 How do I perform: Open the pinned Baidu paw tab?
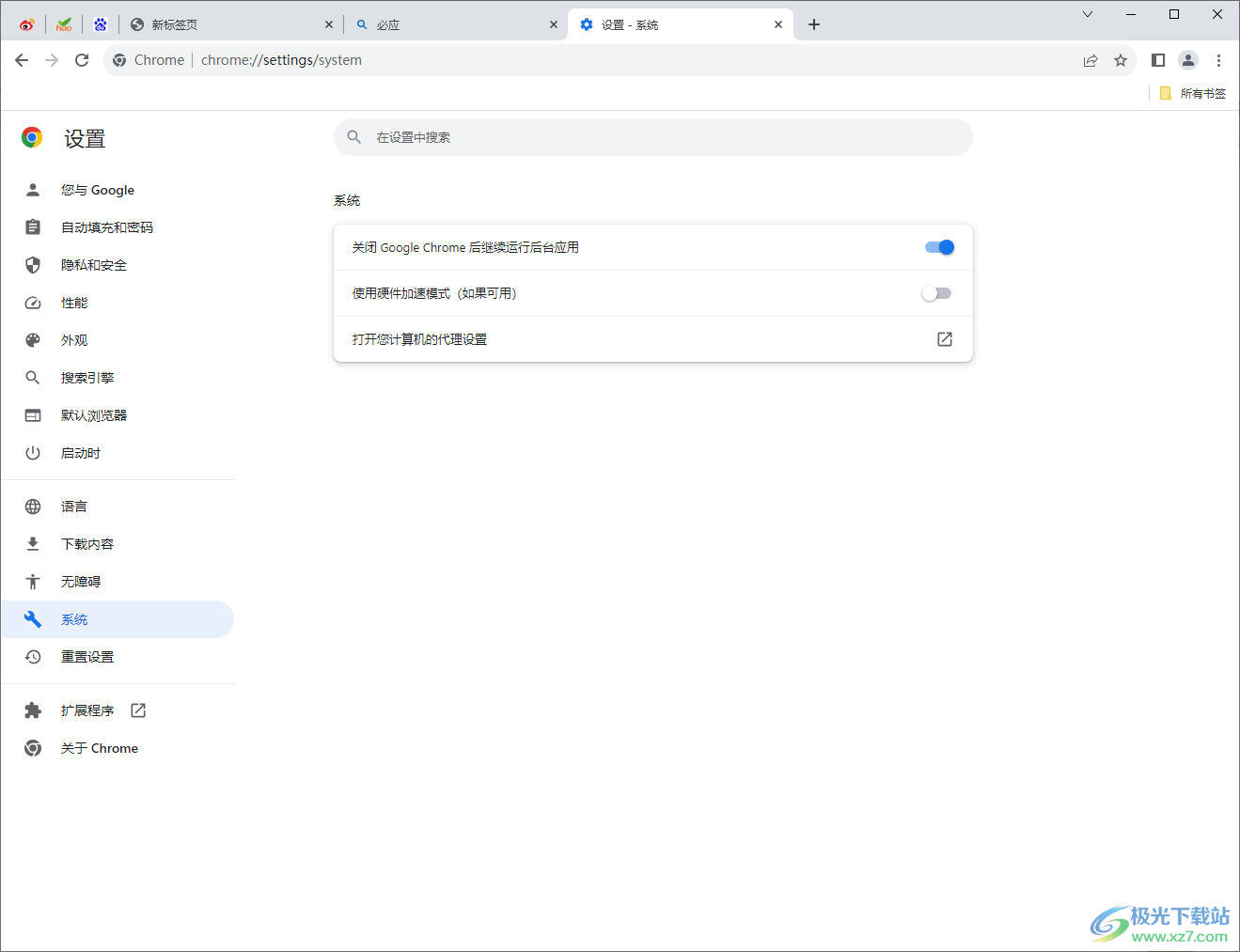coord(101,24)
